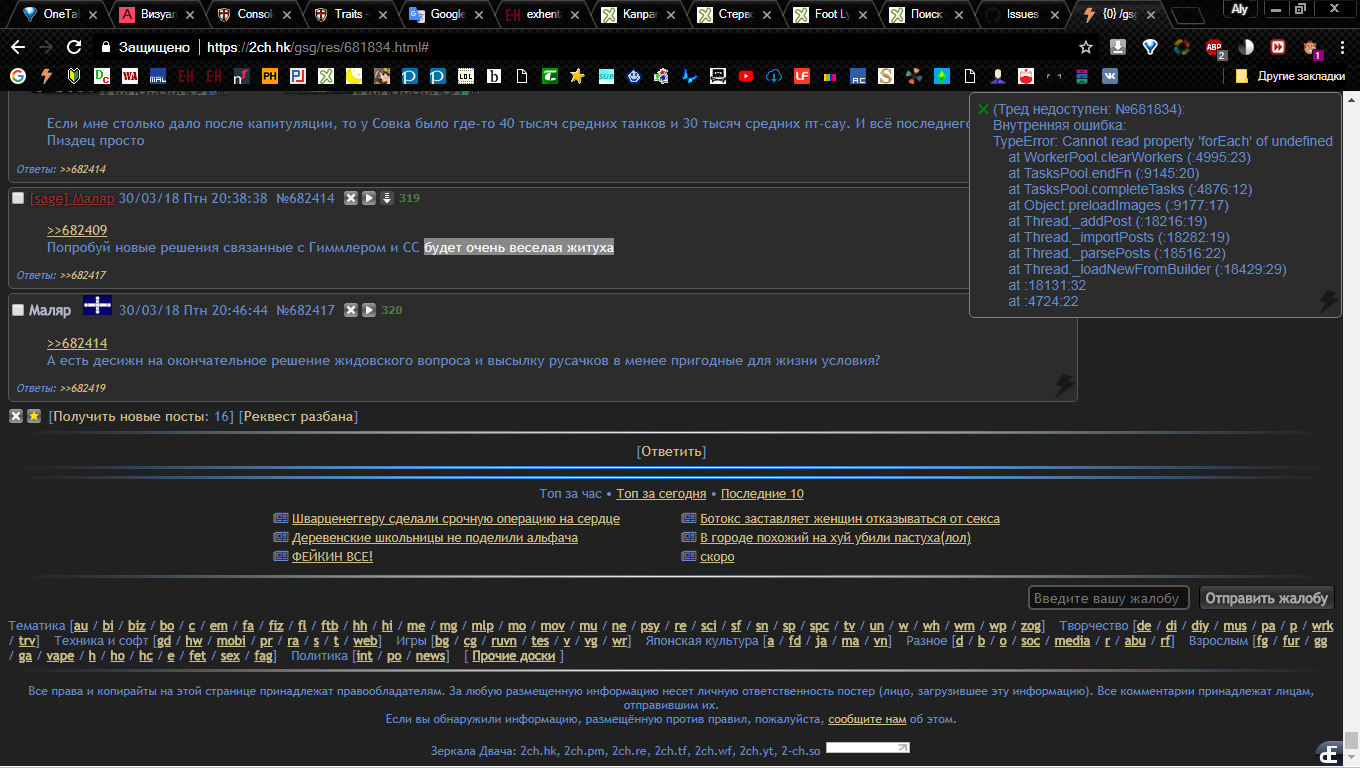This screenshot has width=1360, height=768.
Task: Close the thread error popup via green X
Action: pyautogui.click(x=984, y=108)
